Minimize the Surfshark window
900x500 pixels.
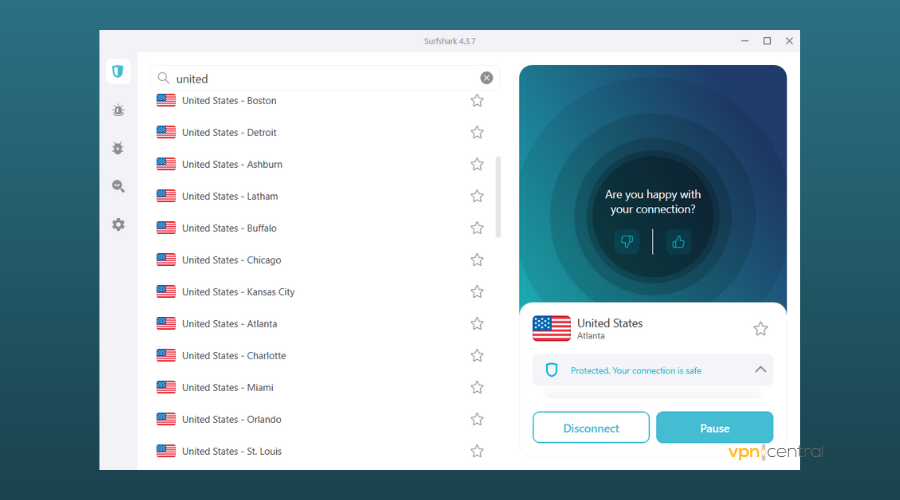[744, 41]
